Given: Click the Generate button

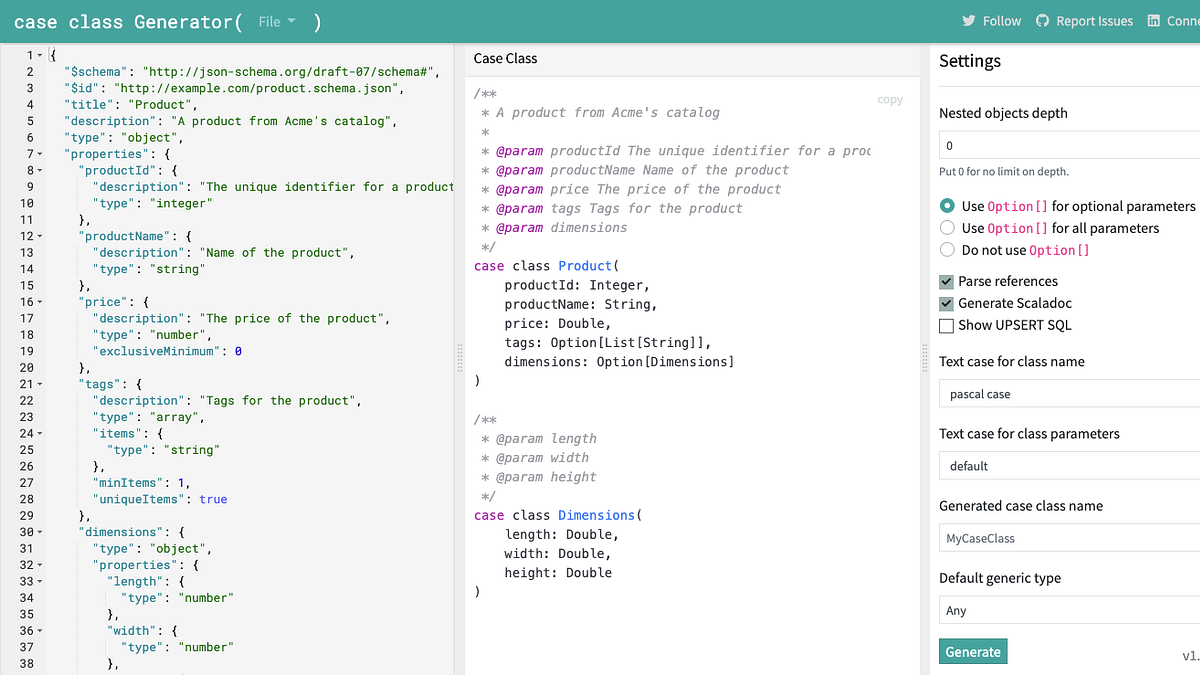Looking at the screenshot, I should point(972,651).
